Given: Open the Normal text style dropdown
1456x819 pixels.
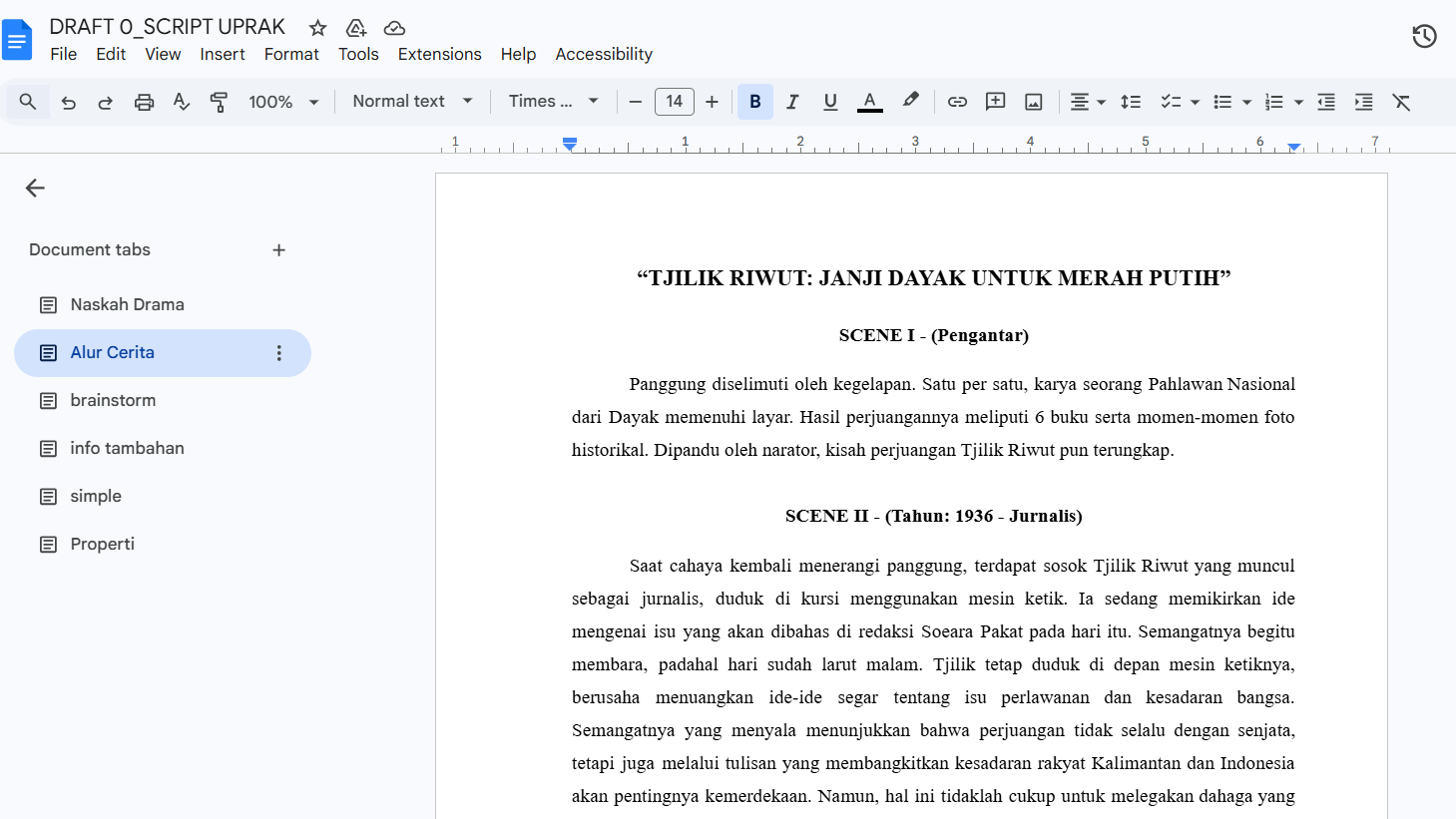Looking at the screenshot, I should tap(412, 101).
